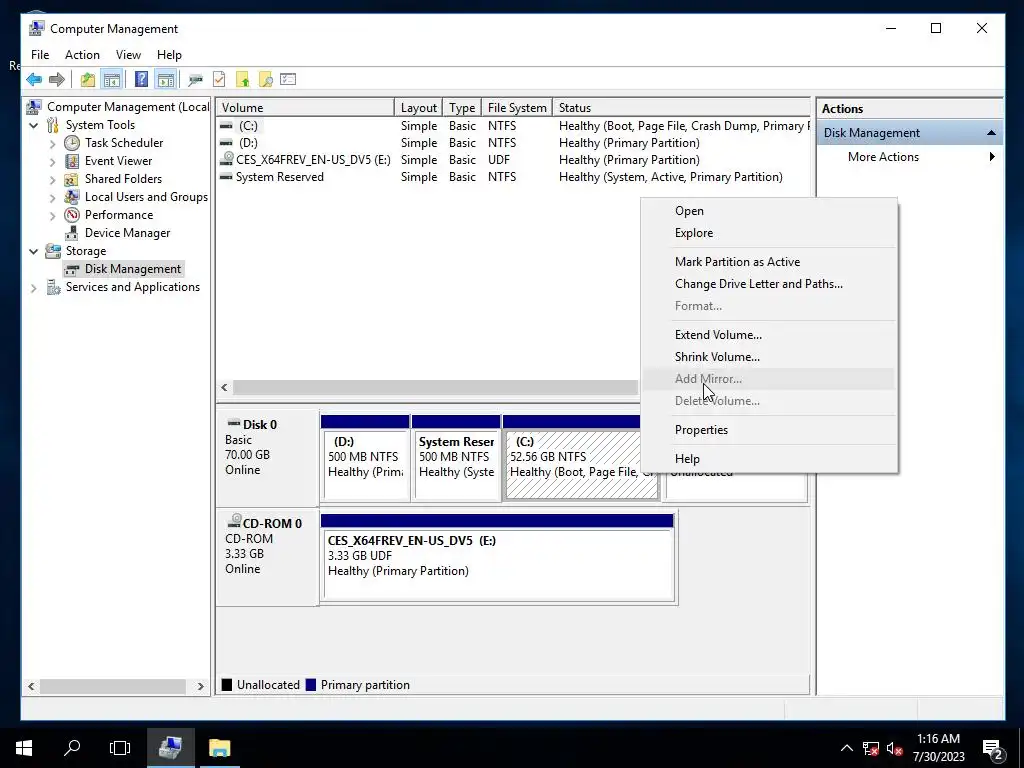Image resolution: width=1024 pixels, height=768 pixels.
Task: Select the CD-ROM 0 E: partition block
Action: [498, 558]
